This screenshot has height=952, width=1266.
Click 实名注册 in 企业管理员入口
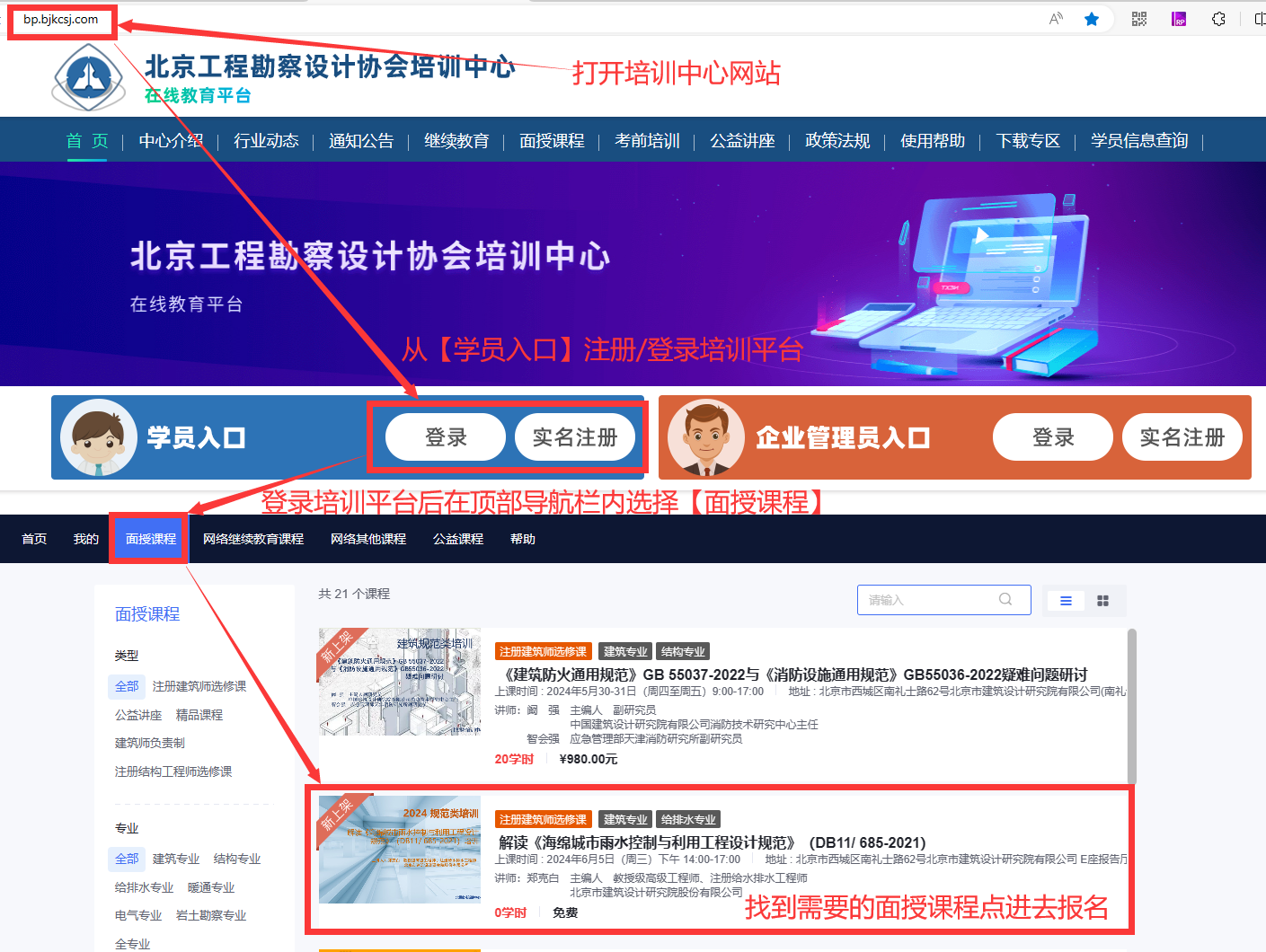point(1182,437)
